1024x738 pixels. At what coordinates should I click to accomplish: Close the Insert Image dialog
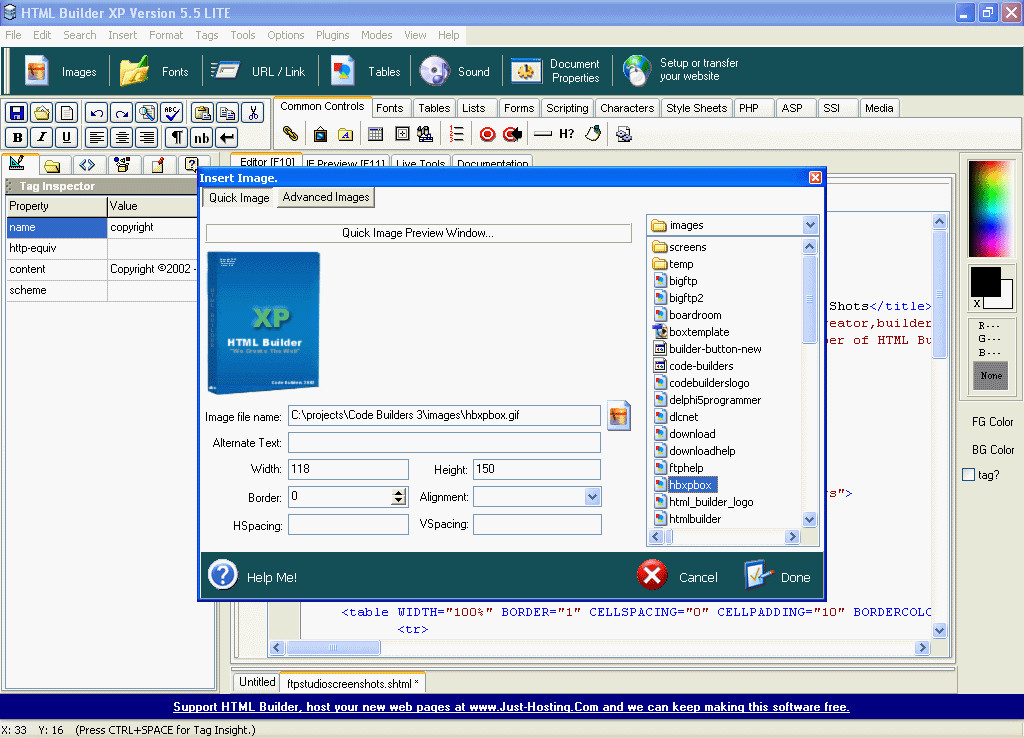pyautogui.click(x=815, y=178)
